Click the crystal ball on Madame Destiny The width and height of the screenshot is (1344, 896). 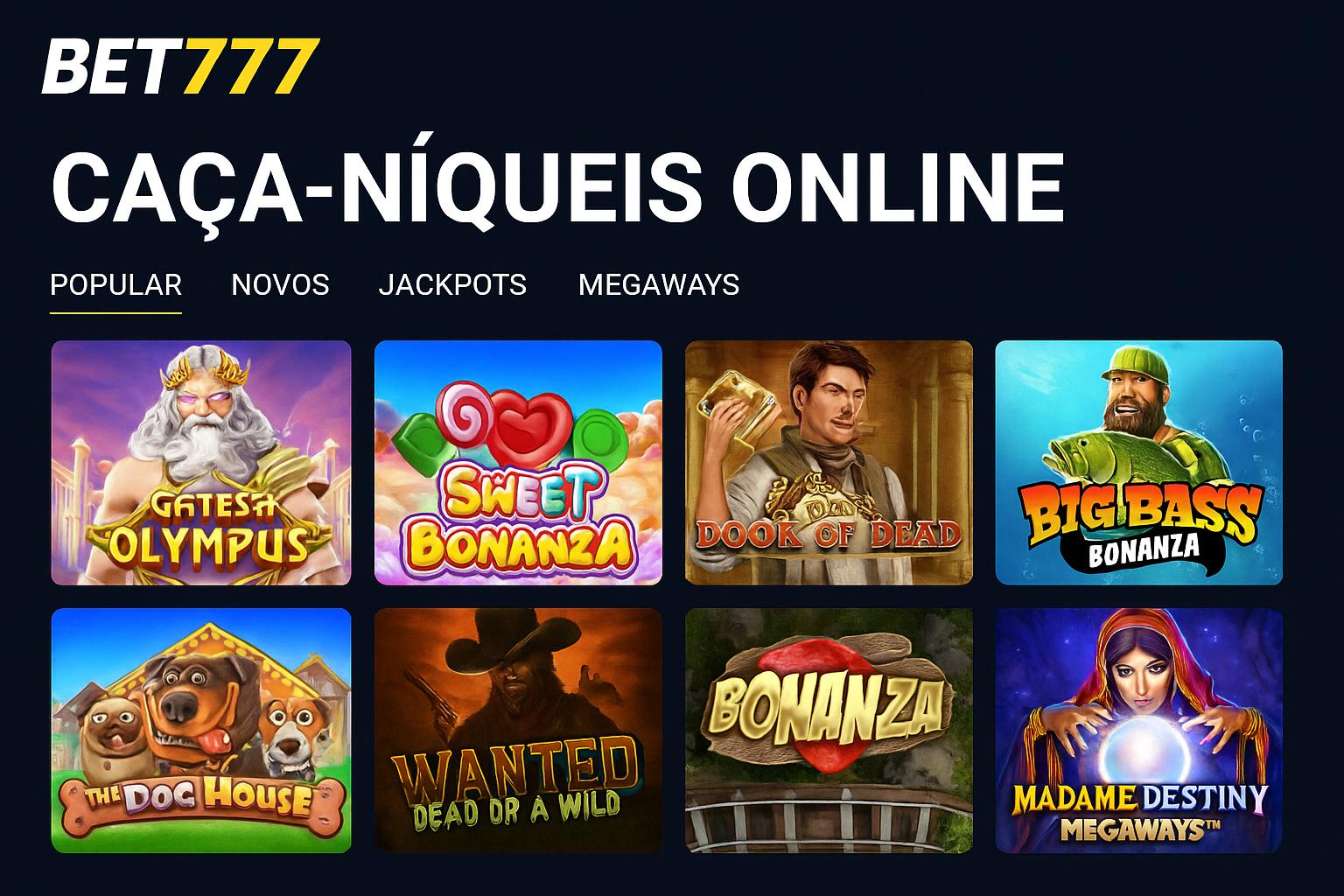coord(1139,751)
